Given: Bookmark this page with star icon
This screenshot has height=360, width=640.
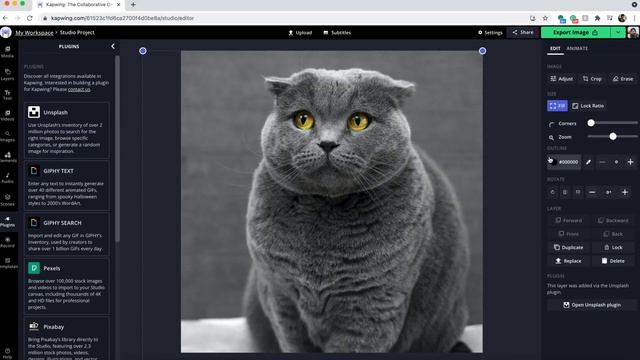Looking at the screenshot, I should click(545, 18).
